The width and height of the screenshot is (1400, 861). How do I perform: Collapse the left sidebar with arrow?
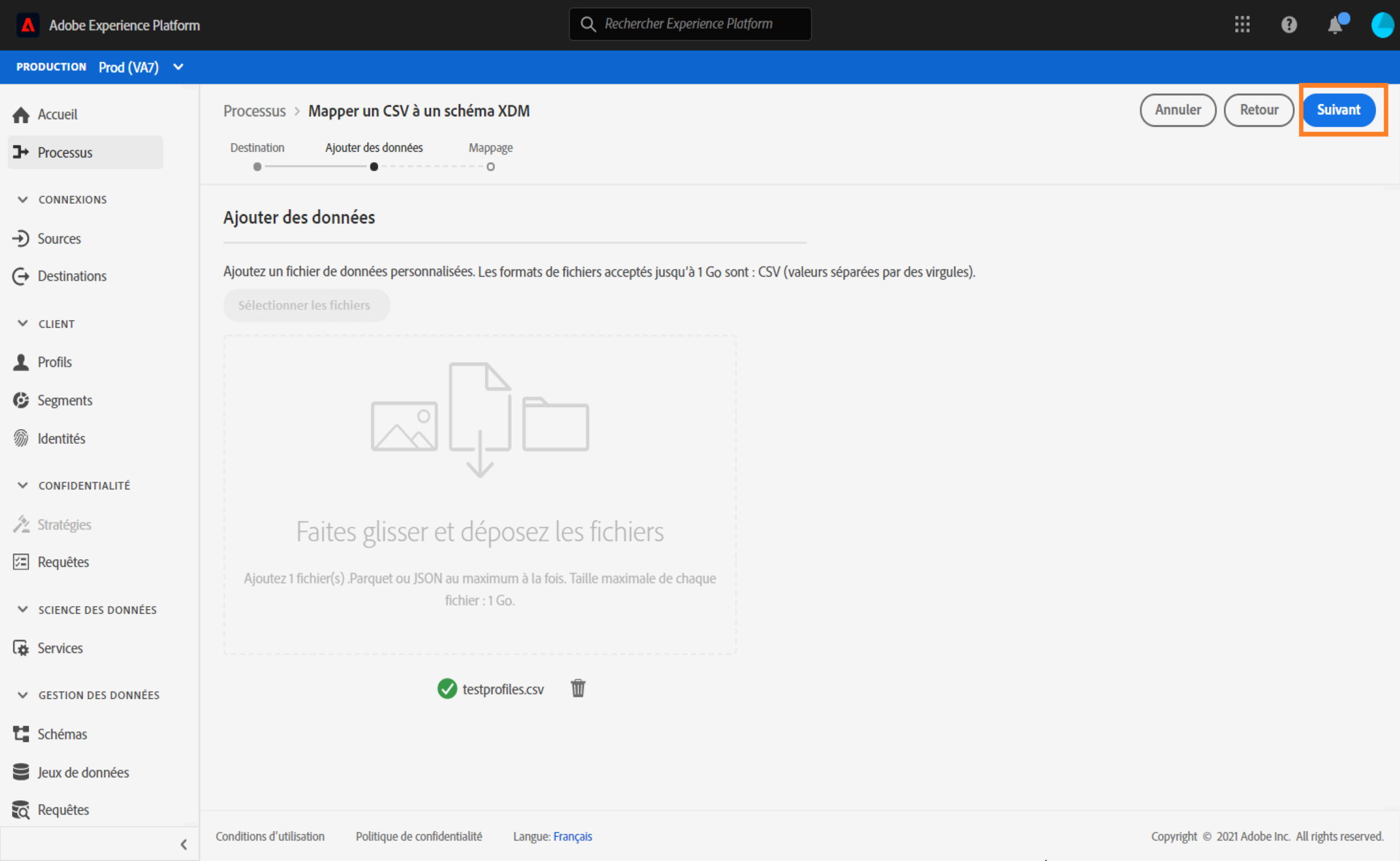click(183, 844)
